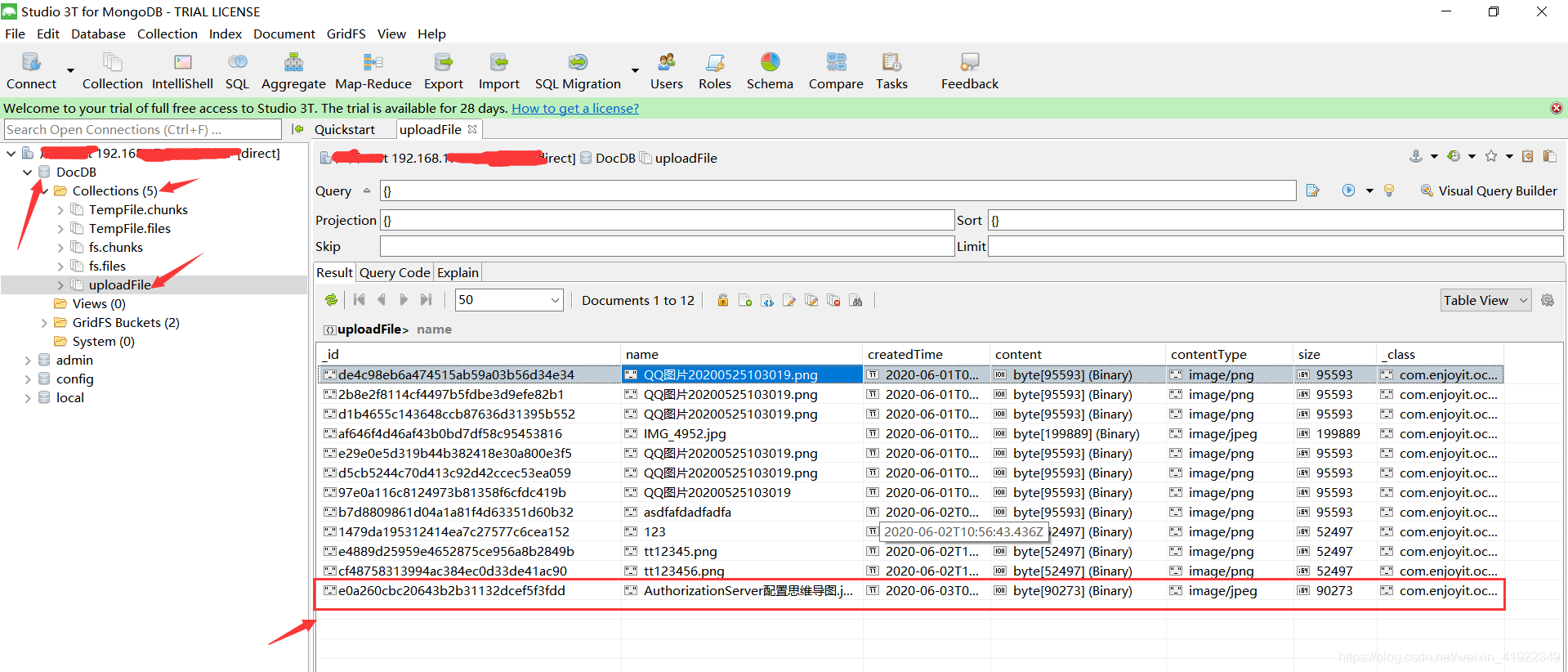Screen dimensions: 1568x672
Task: Select the TempFile.files collection
Action: click(130, 229)
